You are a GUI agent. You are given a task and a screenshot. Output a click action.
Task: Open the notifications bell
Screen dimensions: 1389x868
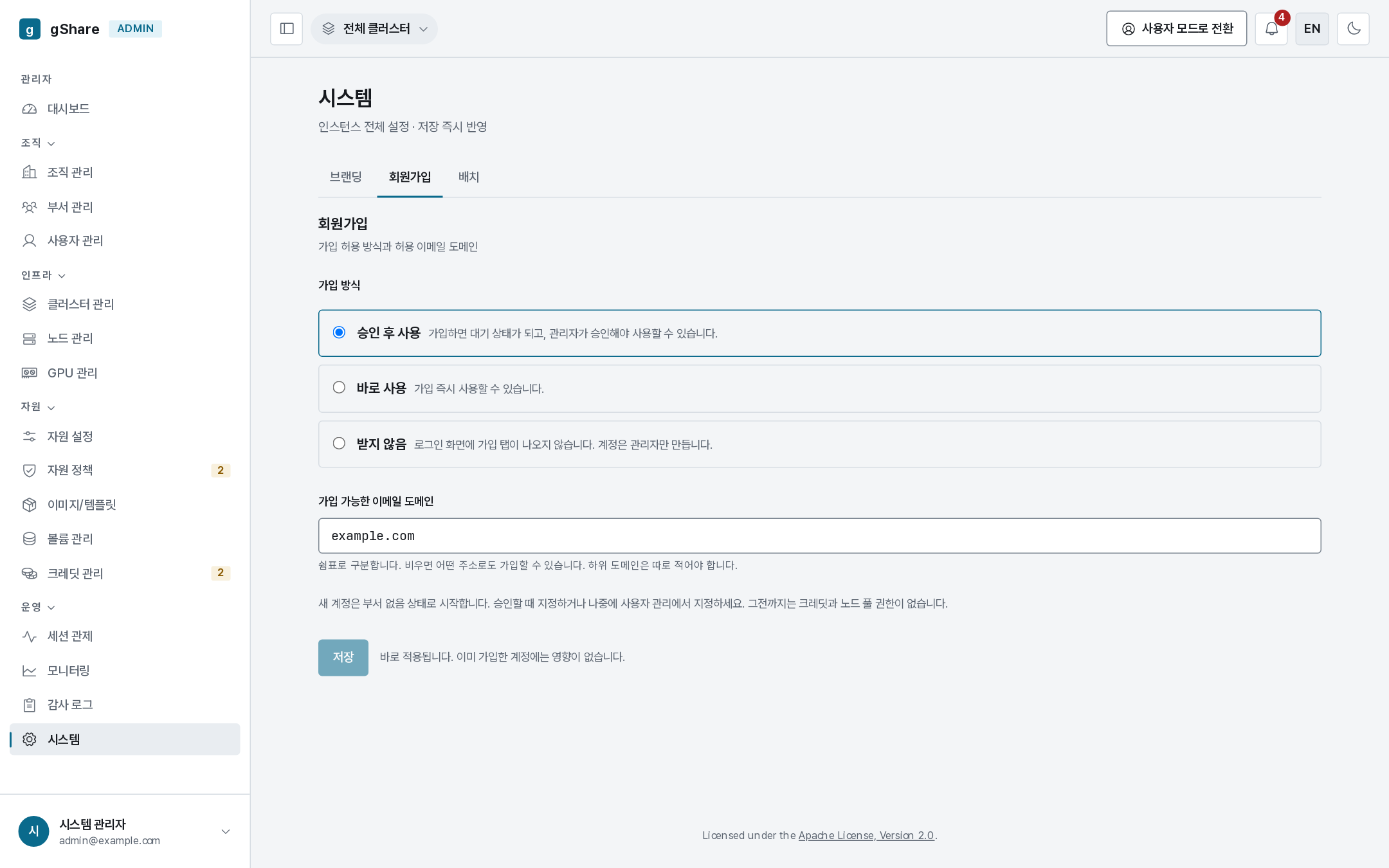(1271, 29)
